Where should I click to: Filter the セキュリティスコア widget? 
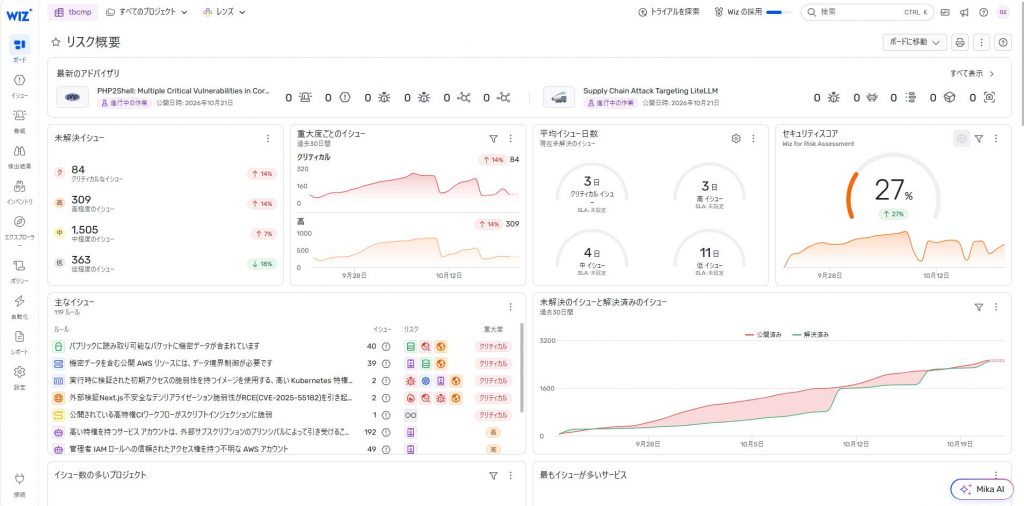[979, 138]
